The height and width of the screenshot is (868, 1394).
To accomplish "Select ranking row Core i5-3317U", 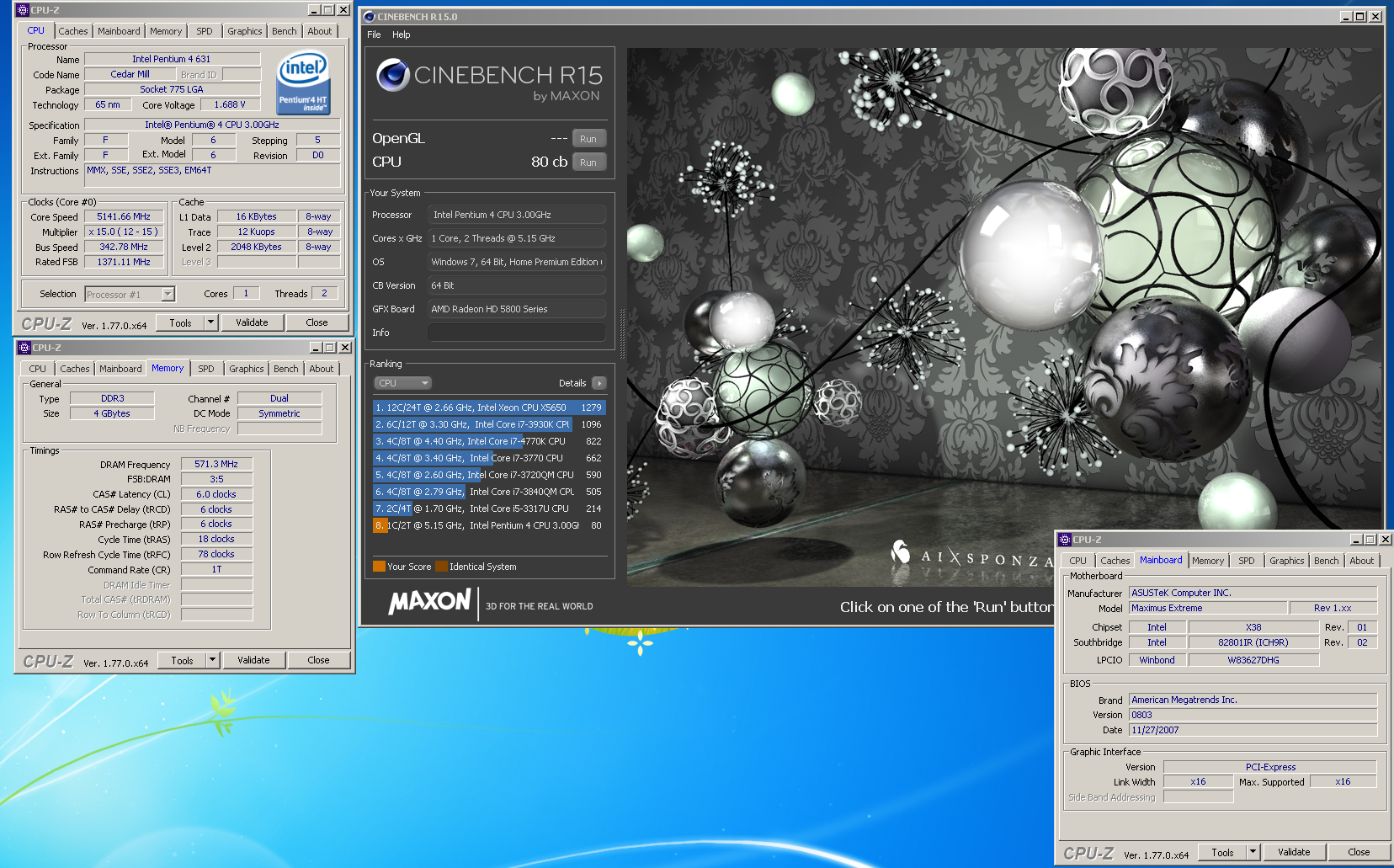I will pos(489,509).
